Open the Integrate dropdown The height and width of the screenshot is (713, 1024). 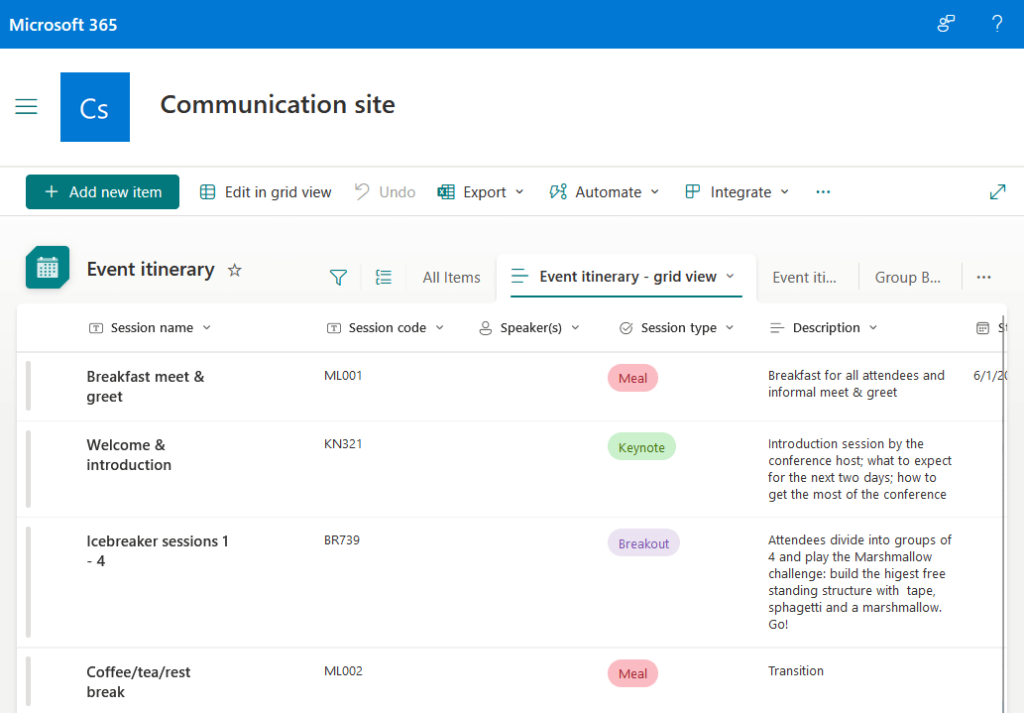737,192
